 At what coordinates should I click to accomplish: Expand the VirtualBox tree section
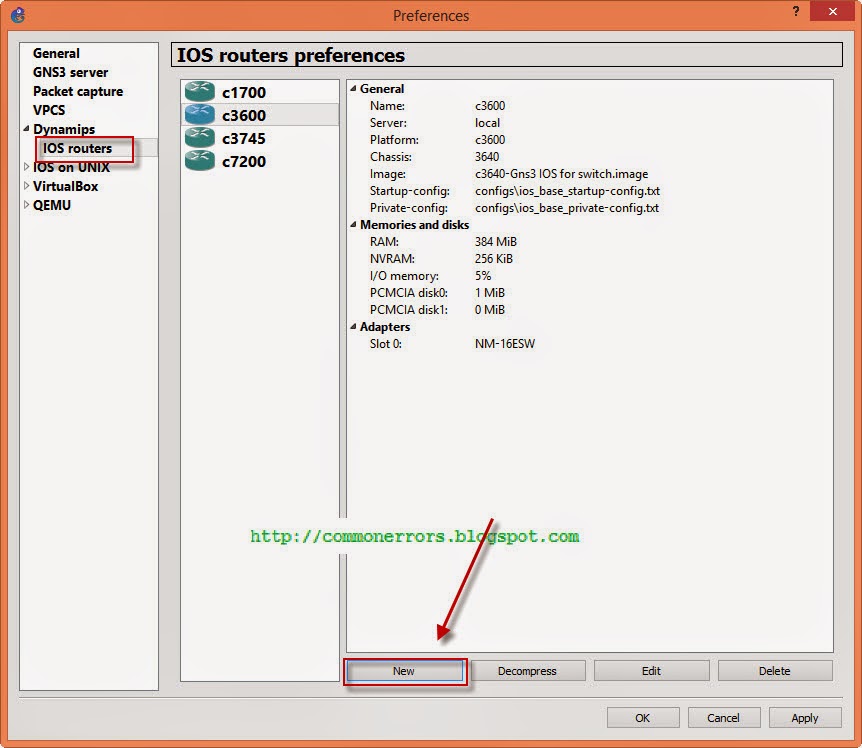[x=26, y=186]
